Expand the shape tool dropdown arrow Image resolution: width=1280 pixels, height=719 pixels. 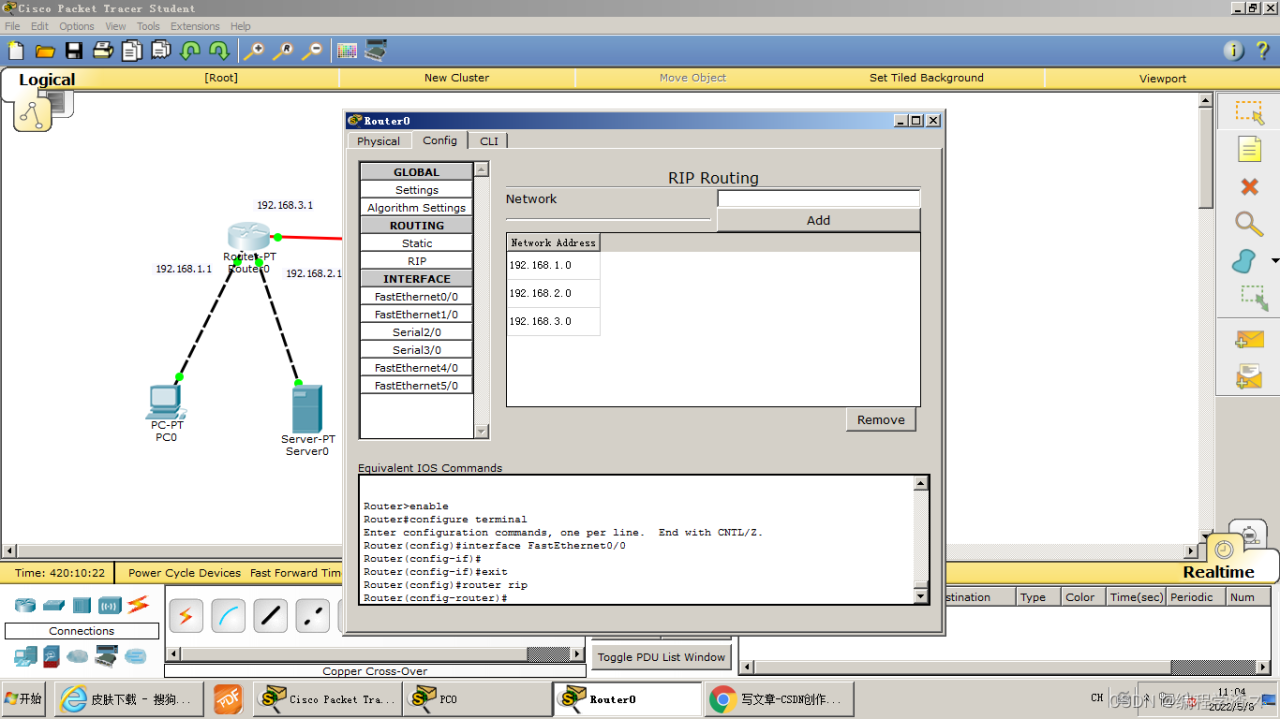(1274, 261)
